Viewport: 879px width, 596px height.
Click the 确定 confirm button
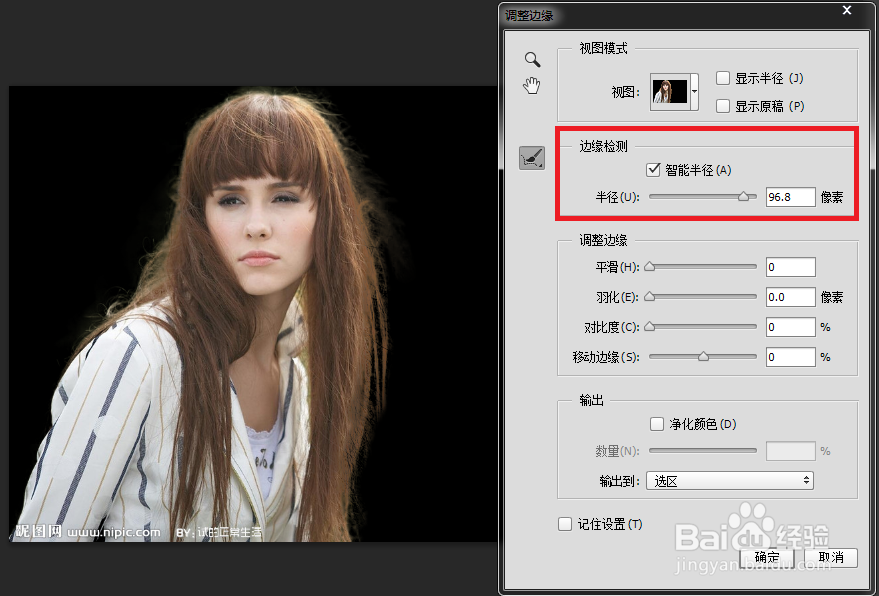[x=765, y=557]
